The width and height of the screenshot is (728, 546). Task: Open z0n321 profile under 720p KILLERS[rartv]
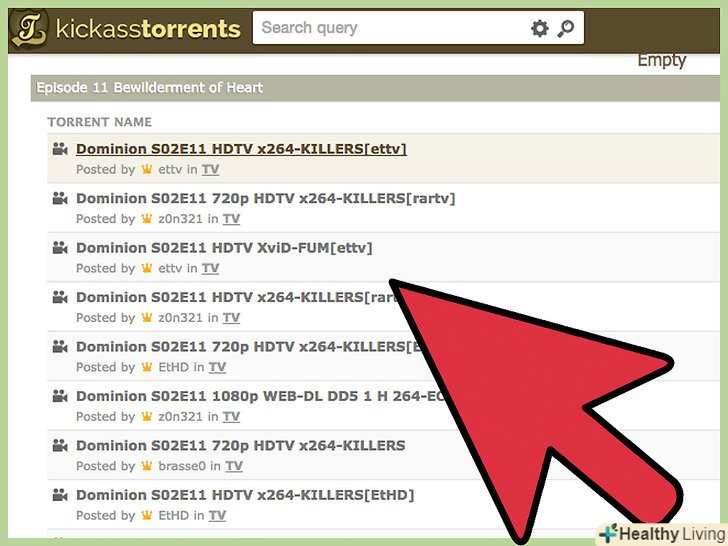(181, 219)
